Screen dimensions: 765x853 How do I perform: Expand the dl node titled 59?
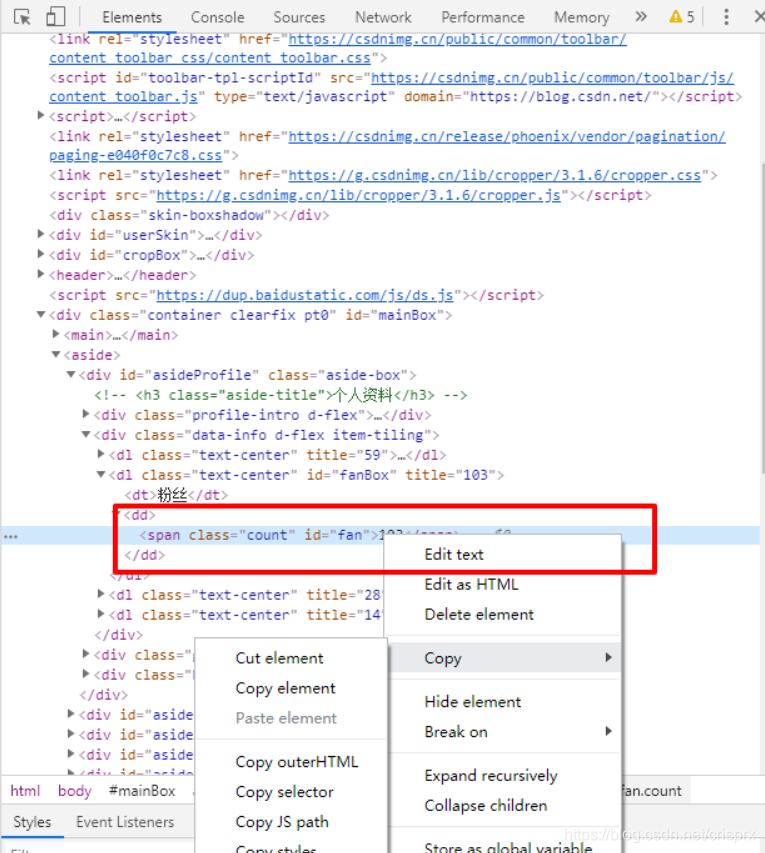101,454
